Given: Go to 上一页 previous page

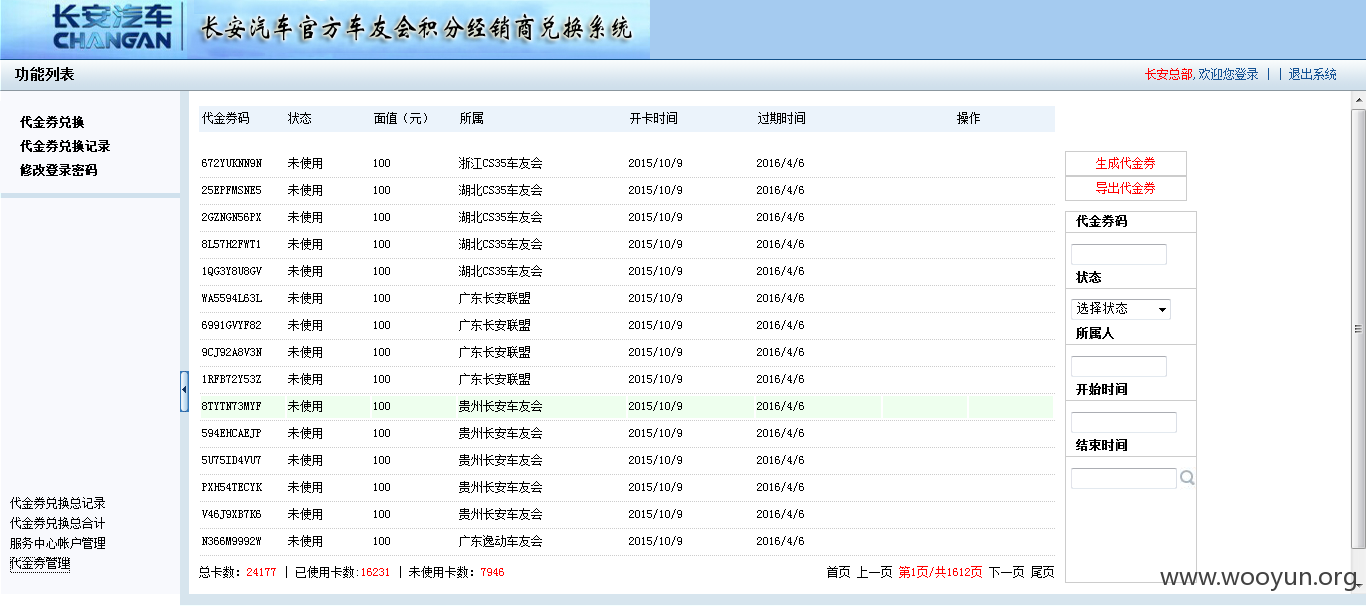Looking at the screenshot, I should tap(874, 572).
